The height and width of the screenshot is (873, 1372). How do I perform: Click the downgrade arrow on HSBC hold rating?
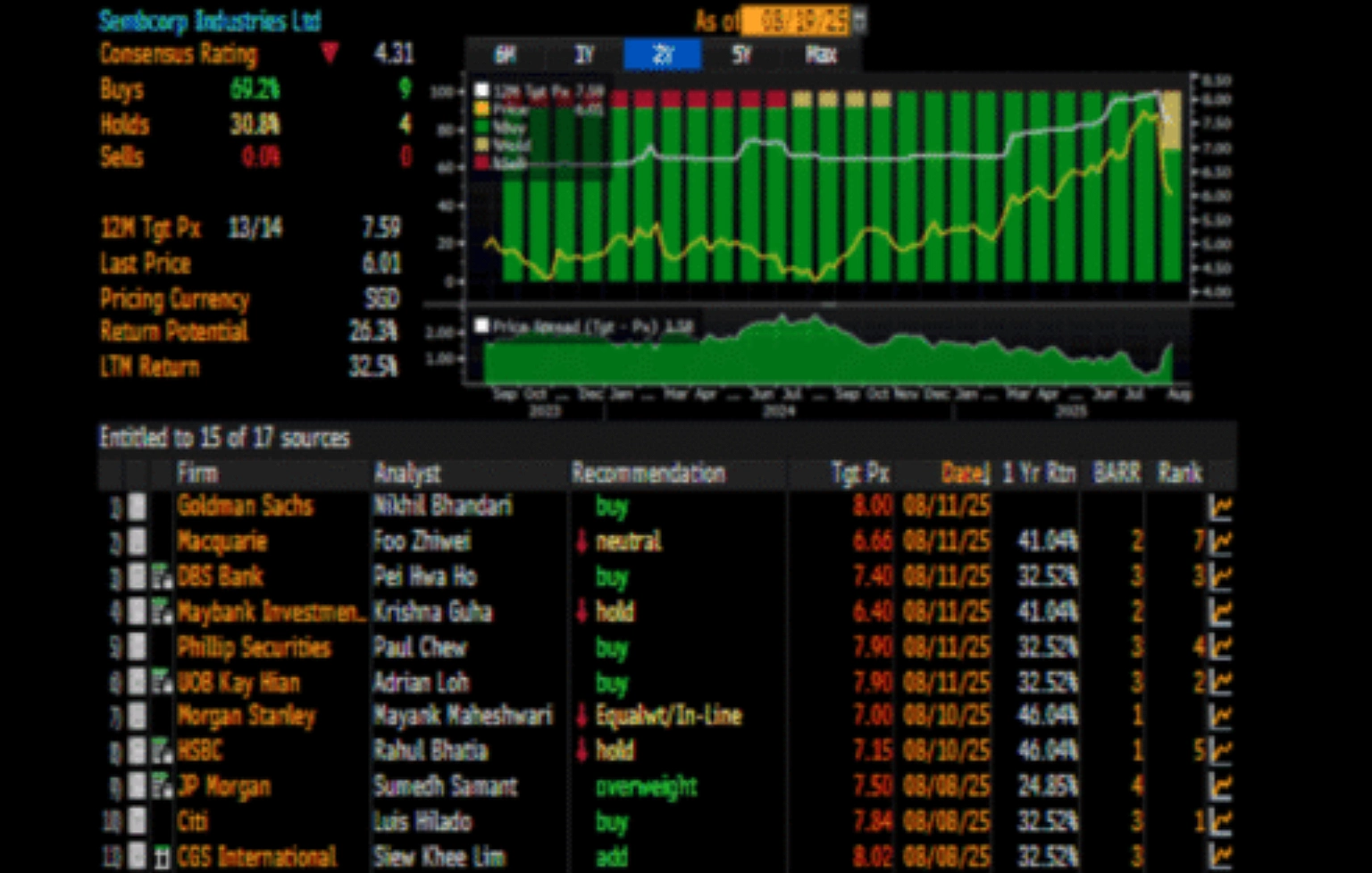coord(581,751)
